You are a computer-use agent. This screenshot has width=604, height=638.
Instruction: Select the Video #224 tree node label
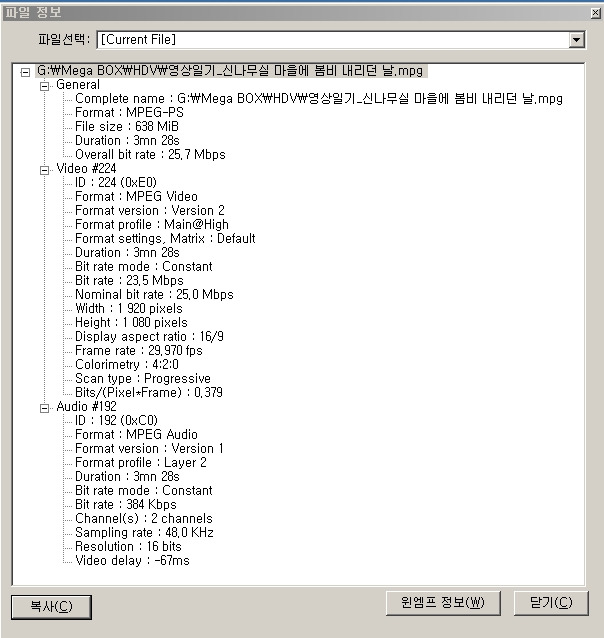86,168
